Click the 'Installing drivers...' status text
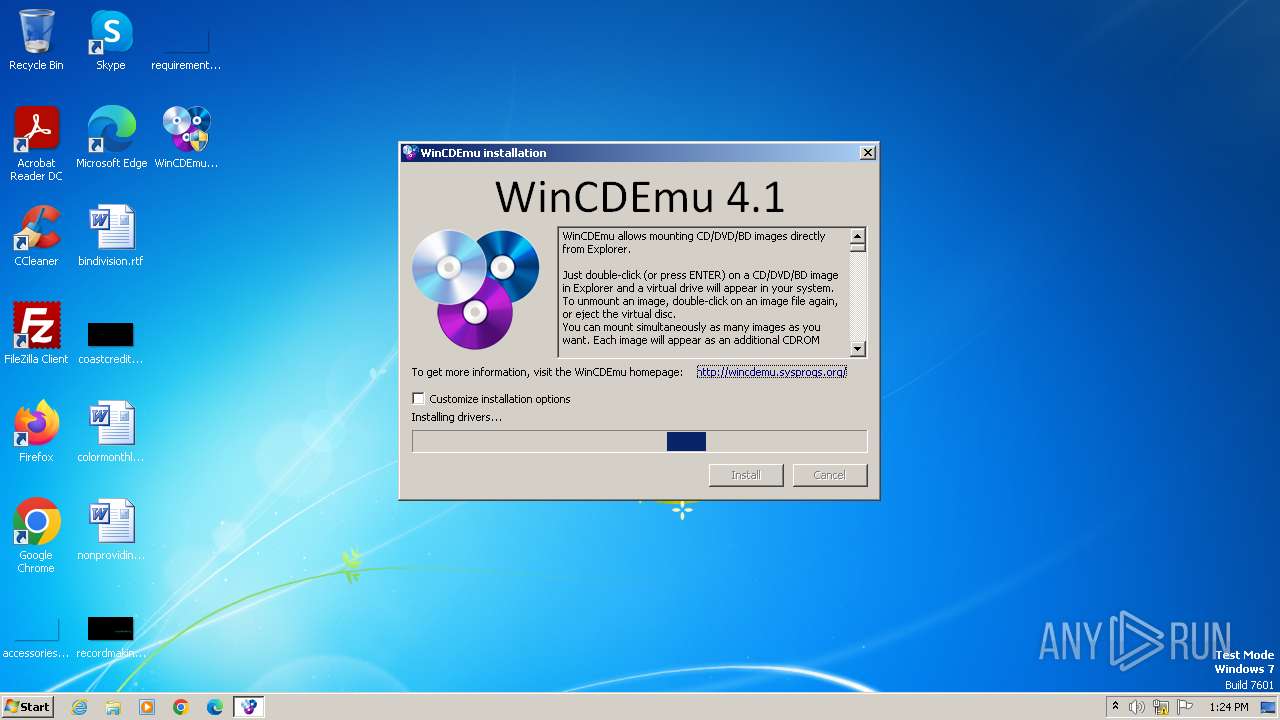This screenshot has height=720, width=1280. coord(457,417)
